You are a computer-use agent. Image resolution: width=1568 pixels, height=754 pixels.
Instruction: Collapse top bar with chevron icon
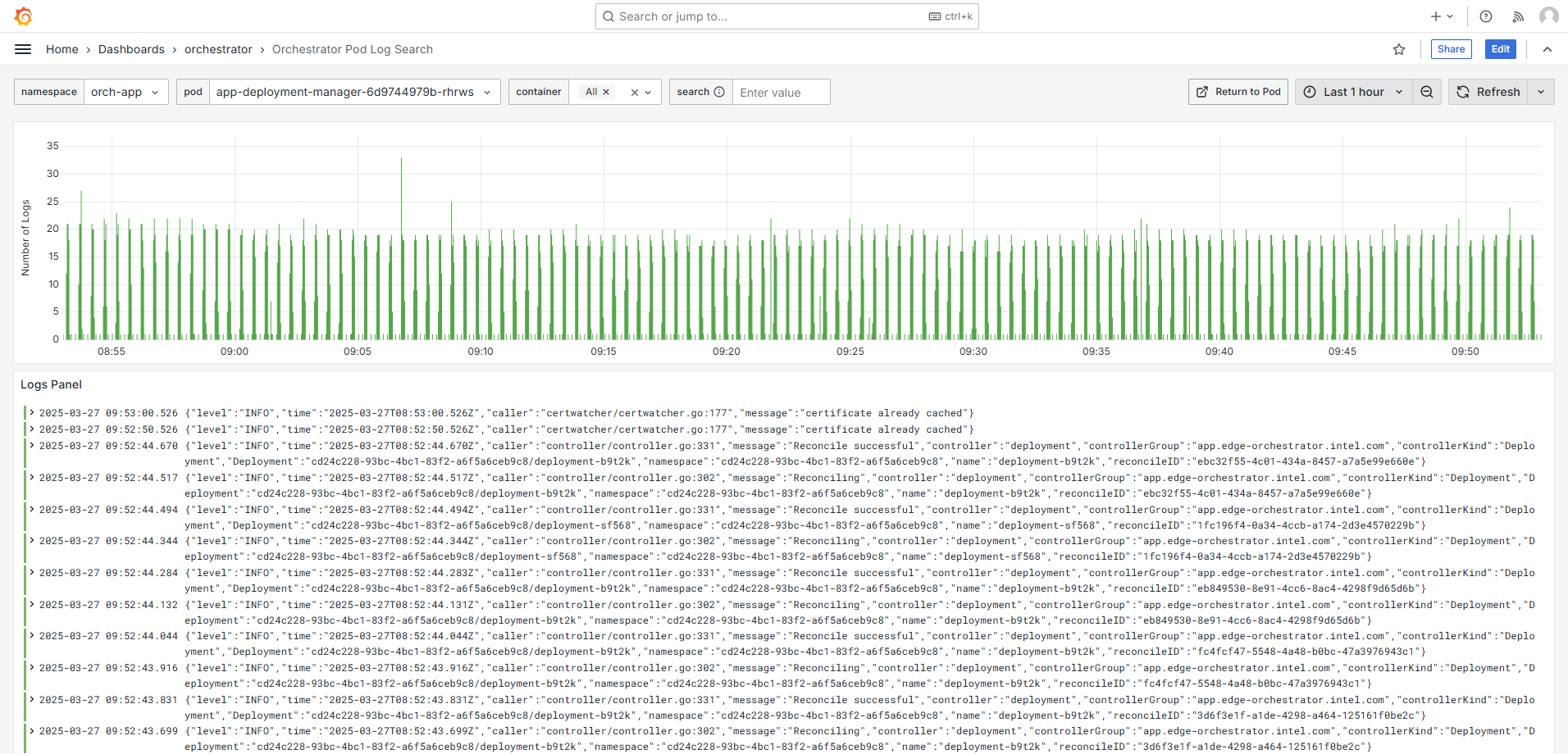coord(1547,49)
